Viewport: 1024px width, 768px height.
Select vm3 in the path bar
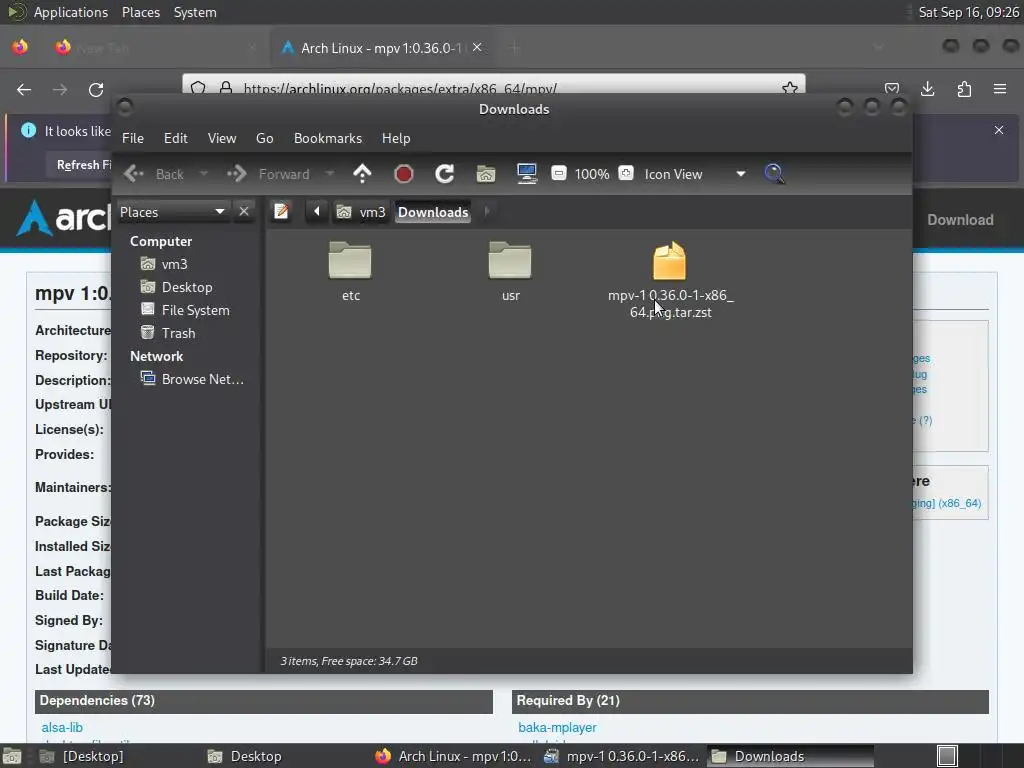[x=361, y=212]
